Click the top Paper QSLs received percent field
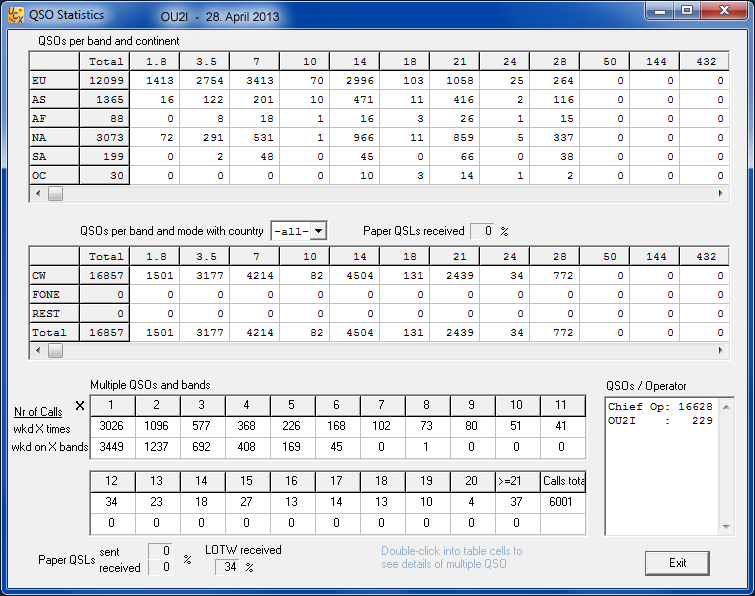Image resolution: width=755 pixels, height=596 pixels. pyautogui.click(x=481, y=231)
